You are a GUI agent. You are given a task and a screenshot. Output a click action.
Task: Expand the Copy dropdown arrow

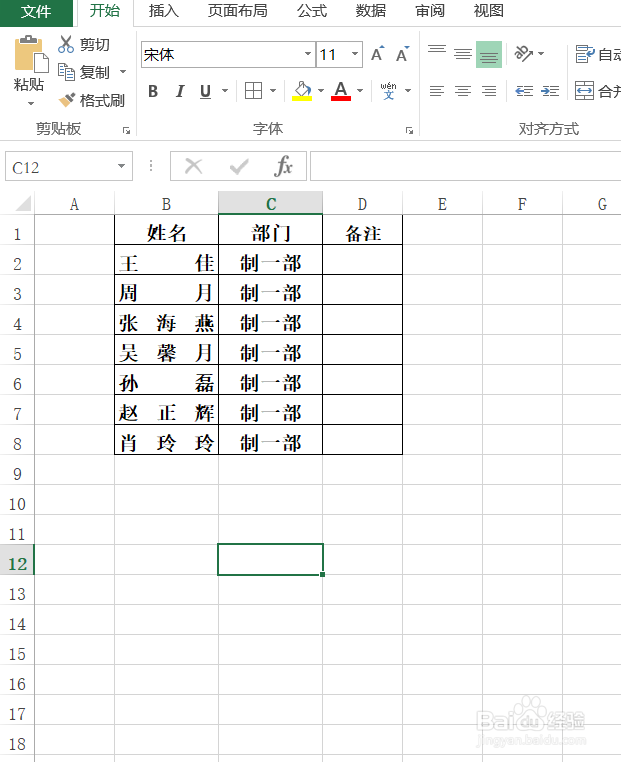[x=123, y=72]
